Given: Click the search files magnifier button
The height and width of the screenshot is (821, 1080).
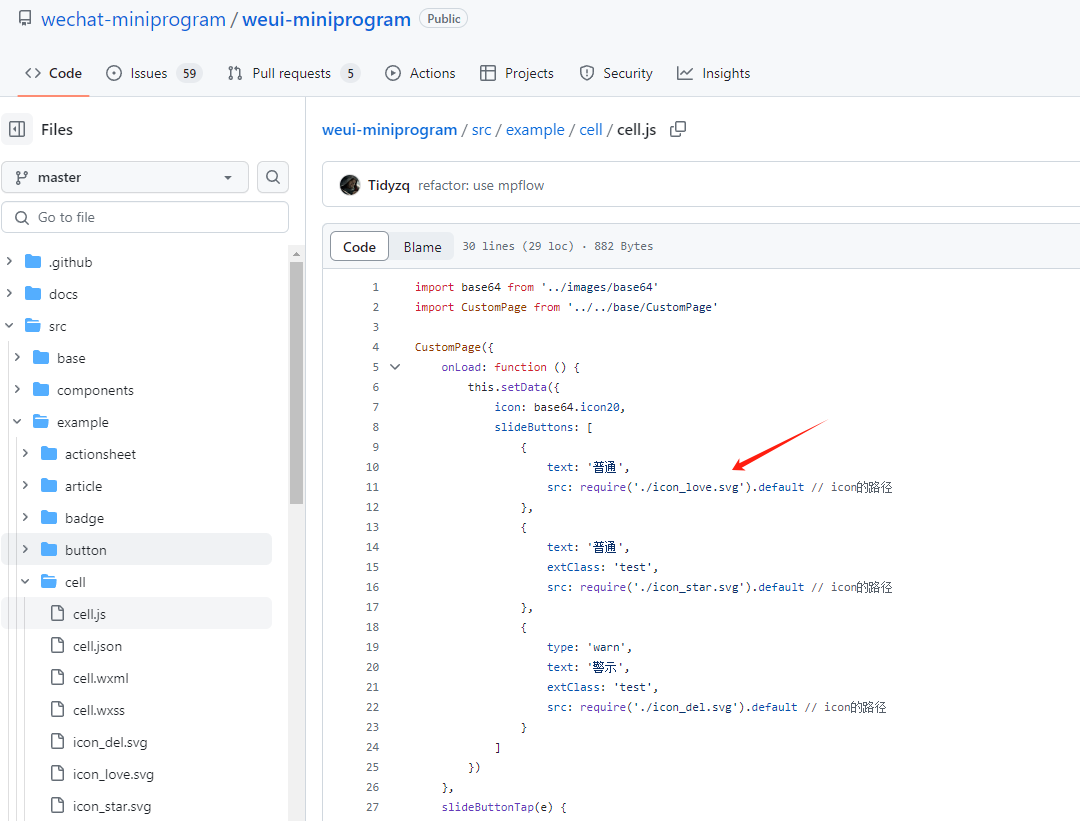Looking at the screenshot, I should point(273,178).
